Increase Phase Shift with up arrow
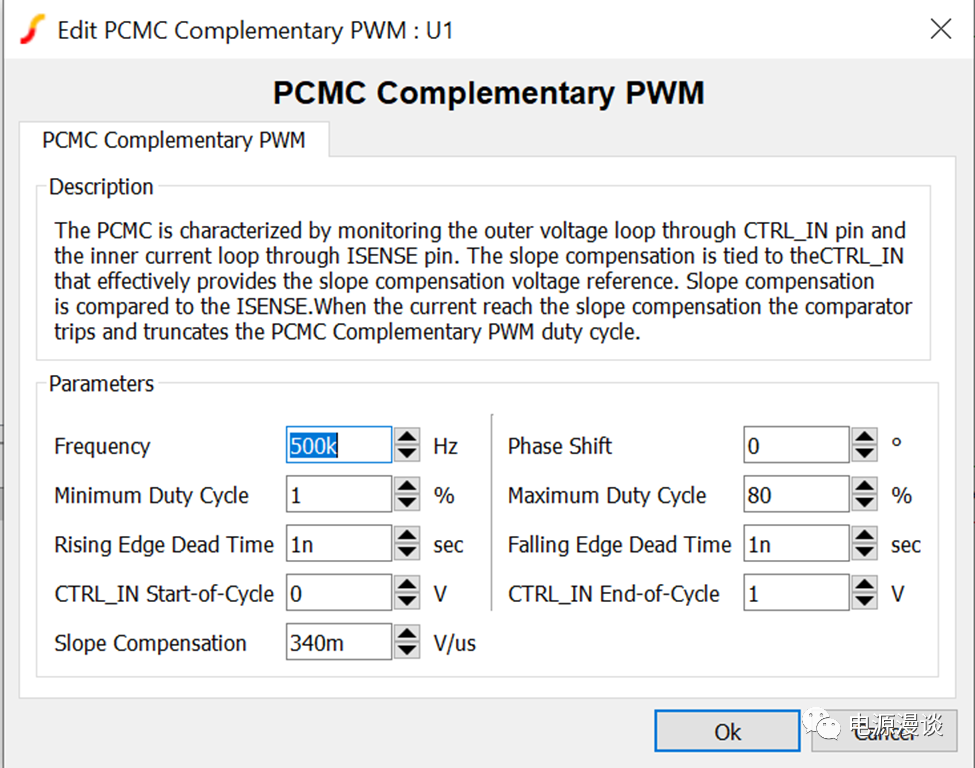This screenshot has height=768, width=975. [x=864, y=437]
